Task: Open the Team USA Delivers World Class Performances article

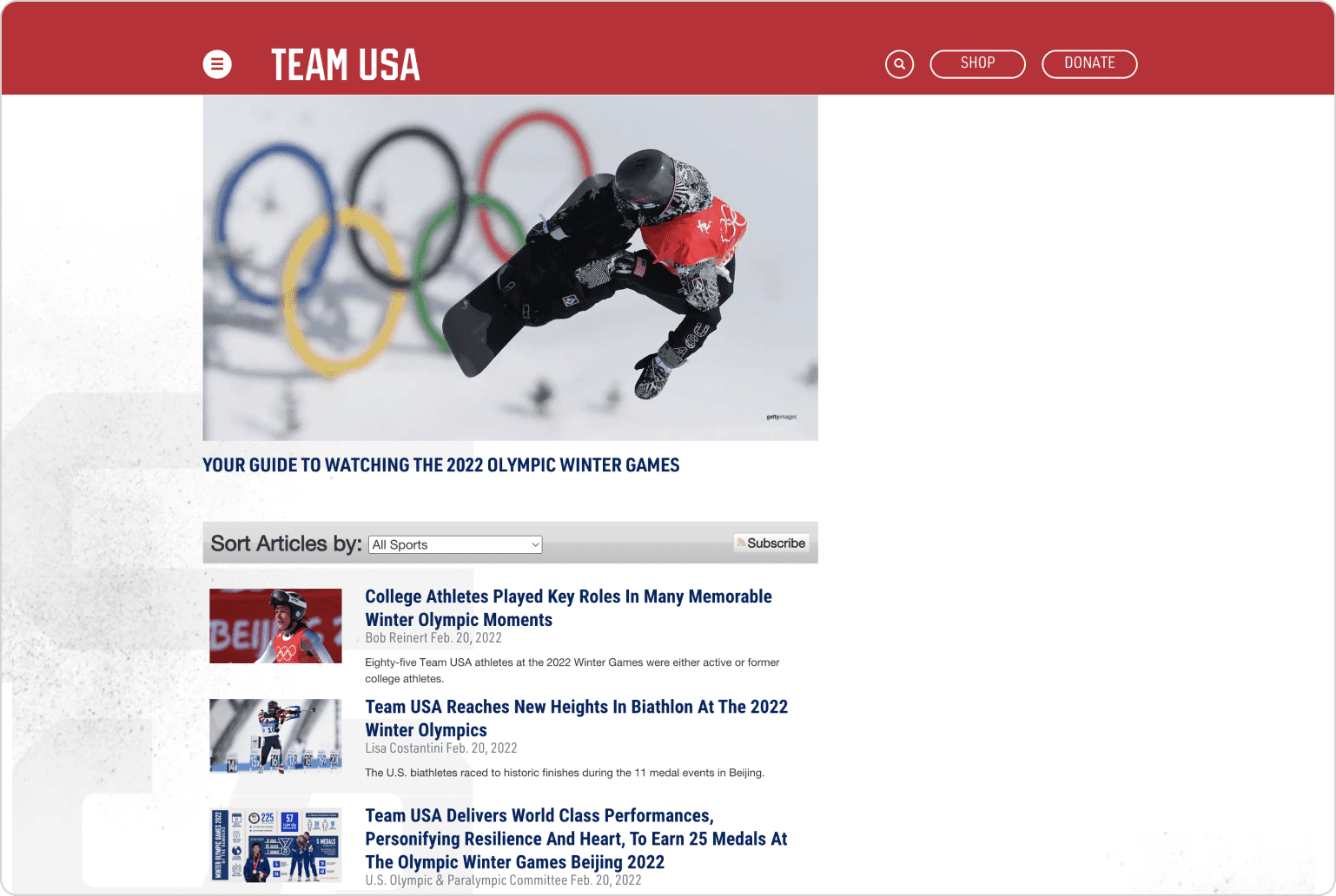Action: click(x=576, y=839)
